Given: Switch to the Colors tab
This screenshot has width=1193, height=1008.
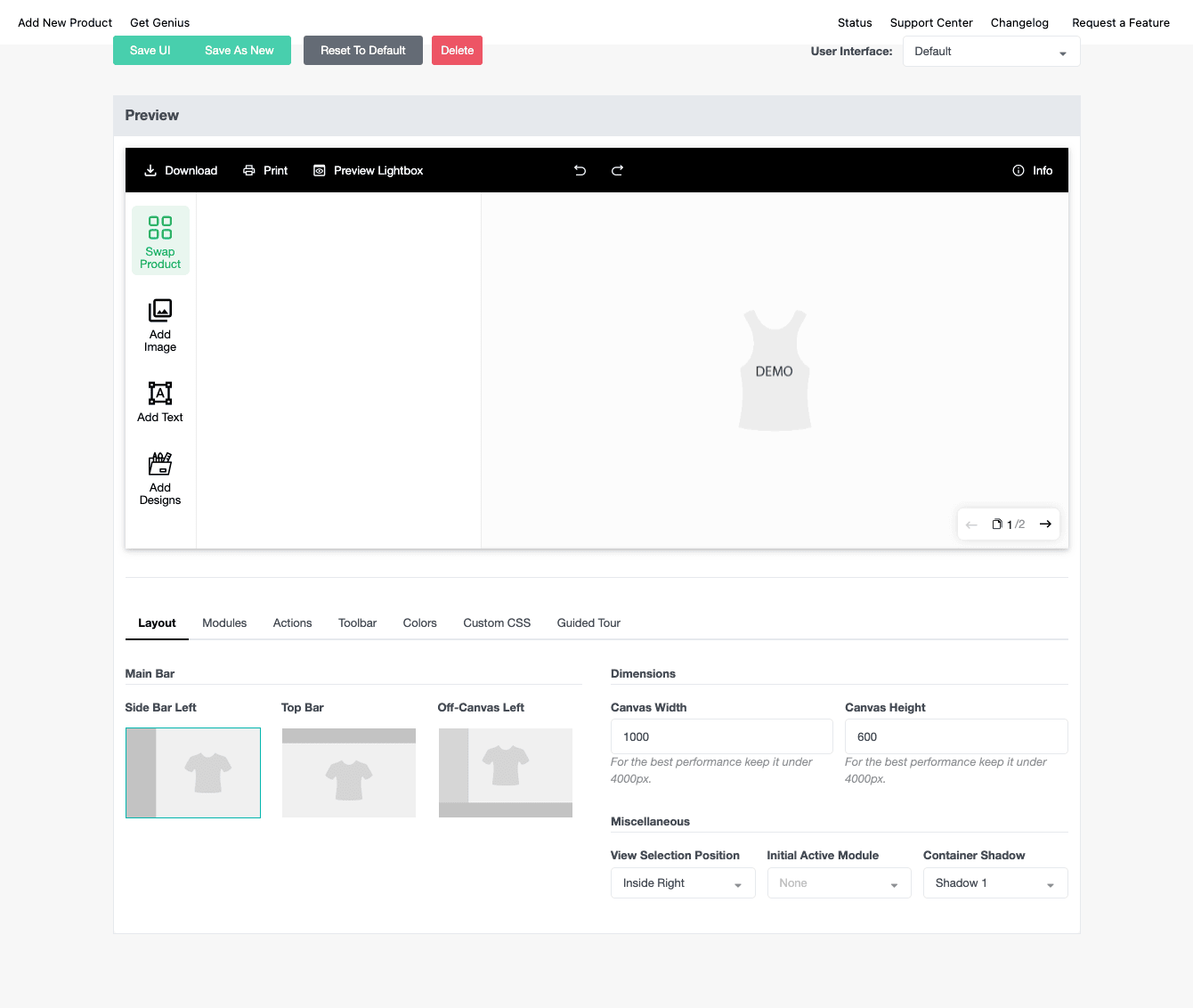Looking at the screenshot, I should [419, 622].
